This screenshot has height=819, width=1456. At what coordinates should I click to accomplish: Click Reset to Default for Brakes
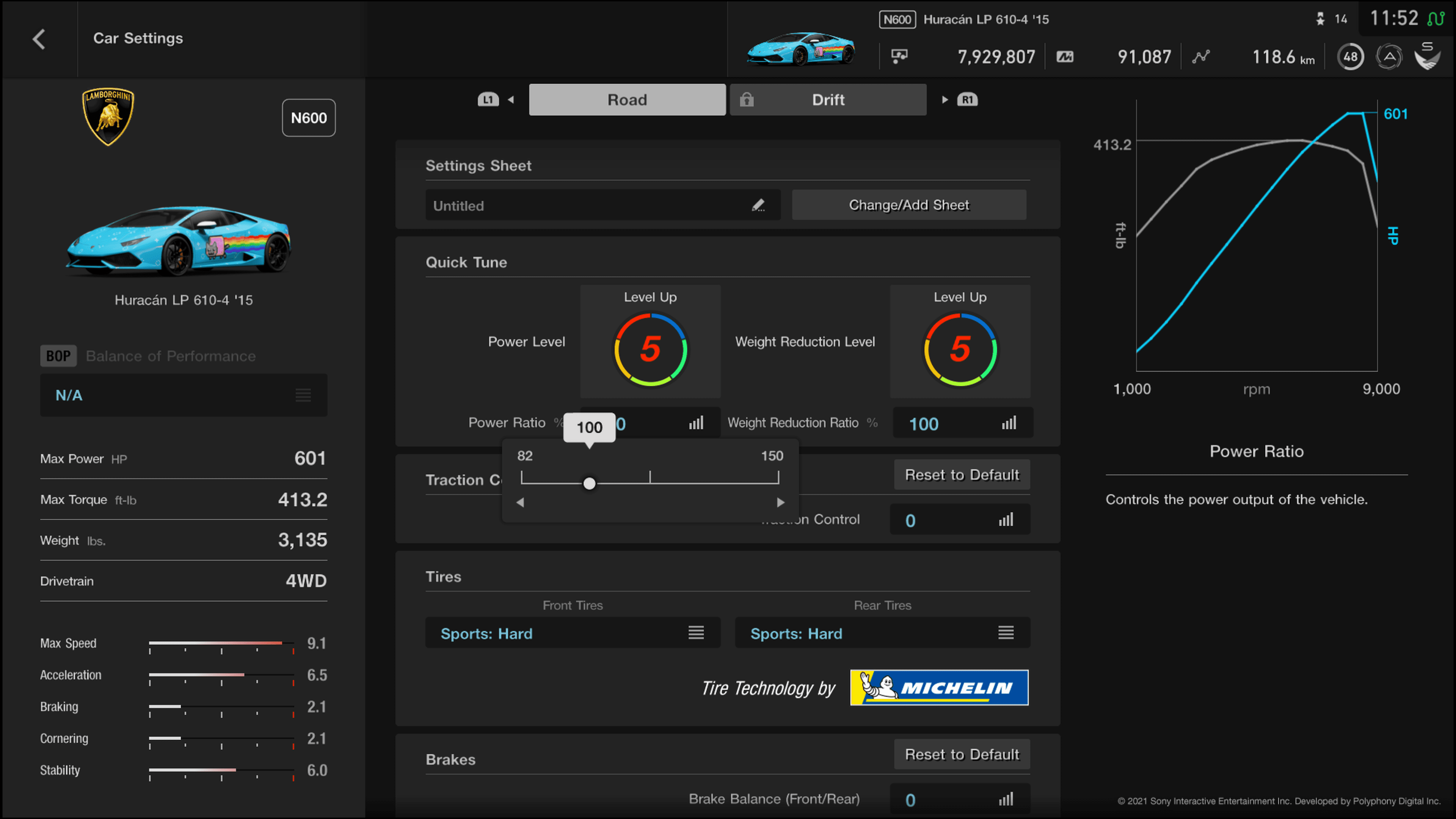tap(962, 754)
